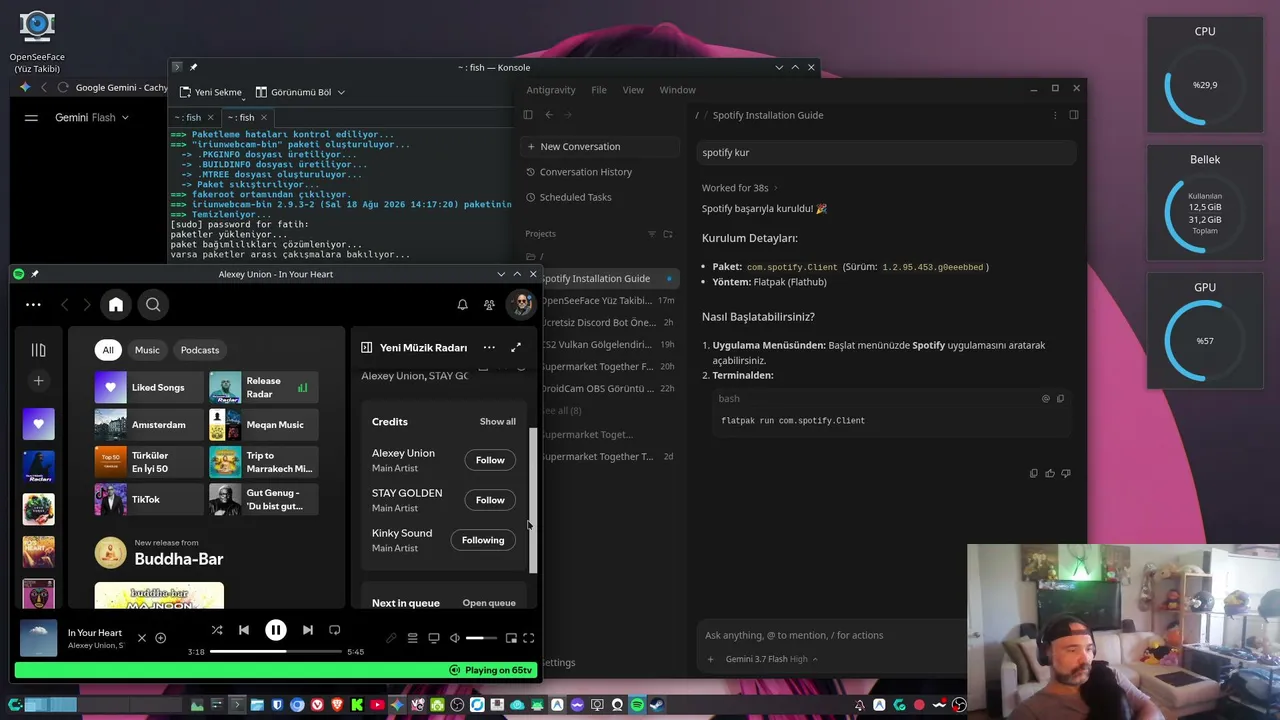Enter Spotify full screen mode
The image size is (1280, 720).
[x=529, y=638]
